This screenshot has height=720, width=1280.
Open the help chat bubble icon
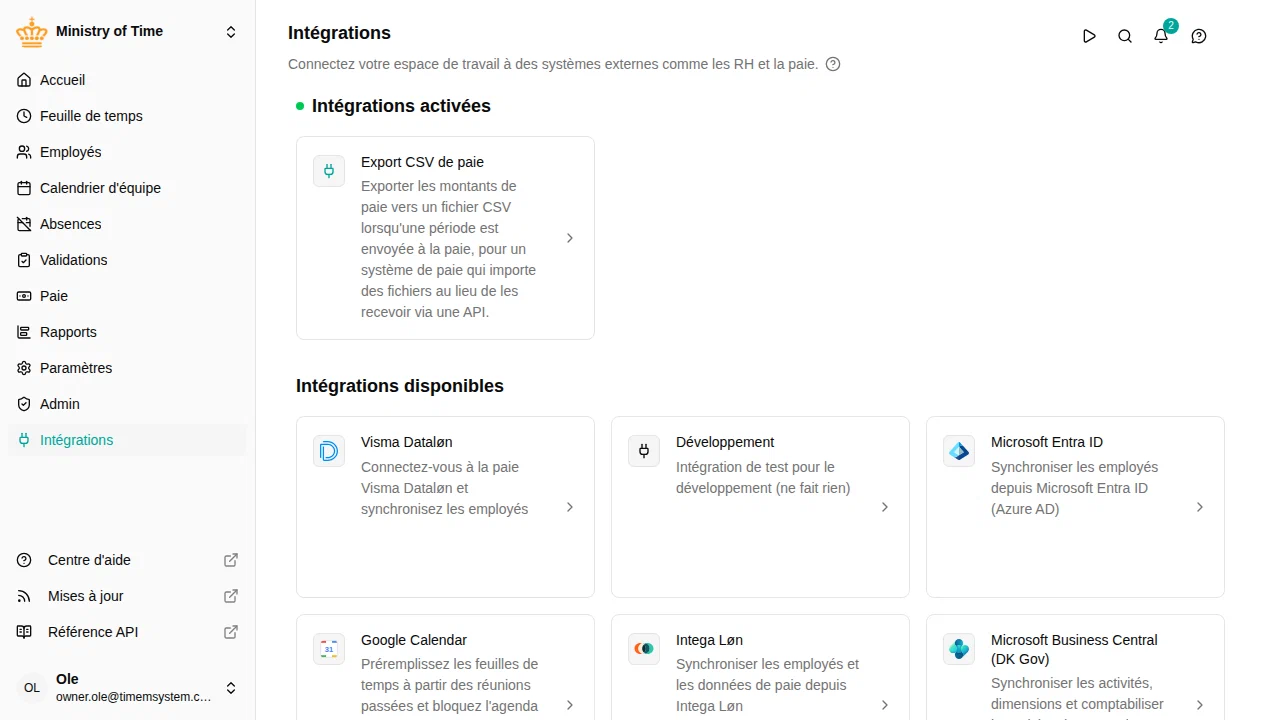pyautogui.click(x=1199, y=36)
